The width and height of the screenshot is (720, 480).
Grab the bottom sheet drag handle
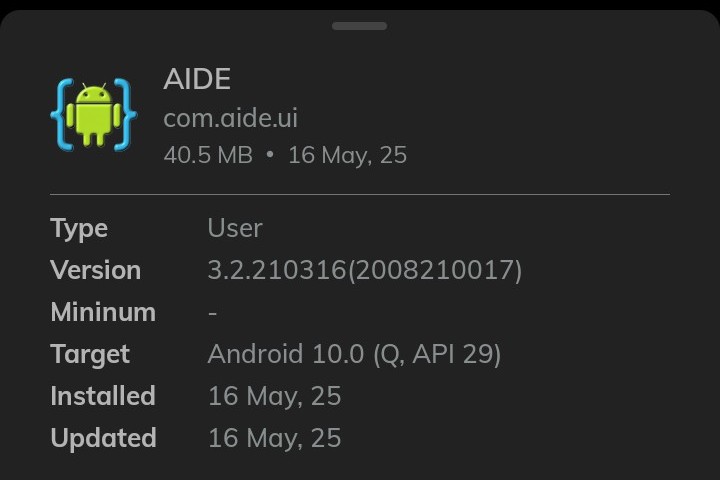click(359, 26)
